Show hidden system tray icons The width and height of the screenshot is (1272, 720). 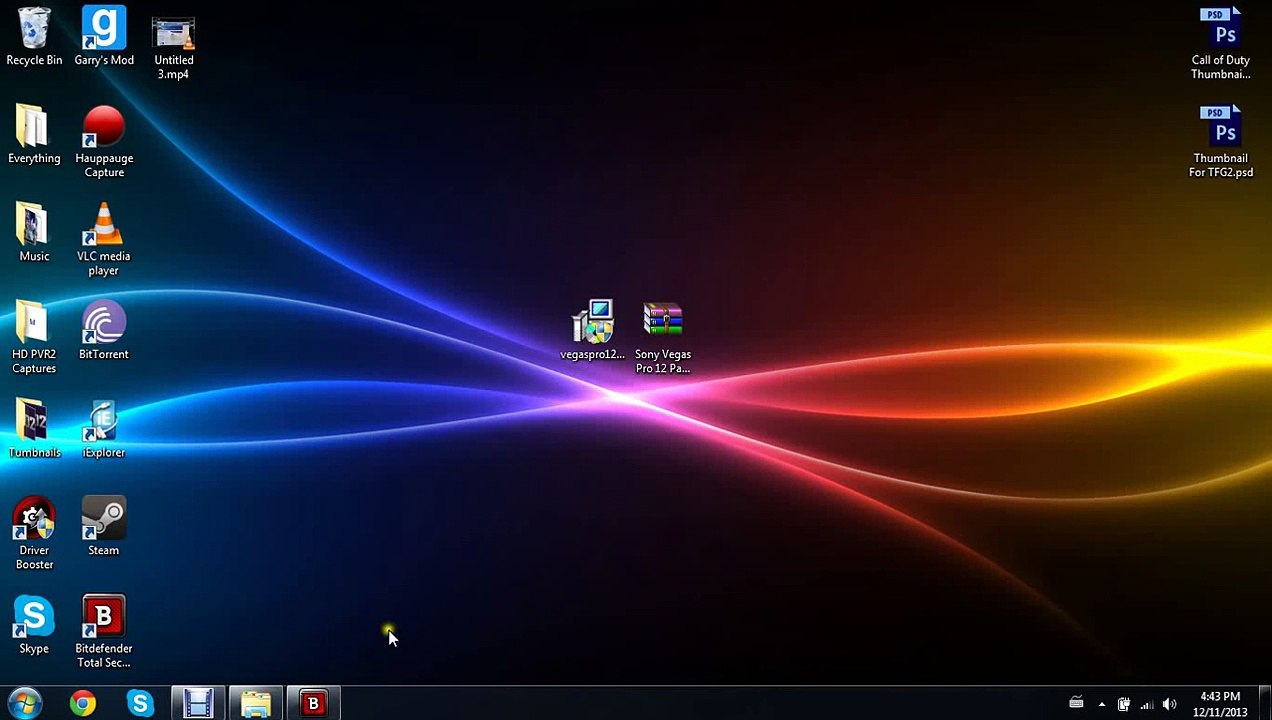click(1102, 705)
